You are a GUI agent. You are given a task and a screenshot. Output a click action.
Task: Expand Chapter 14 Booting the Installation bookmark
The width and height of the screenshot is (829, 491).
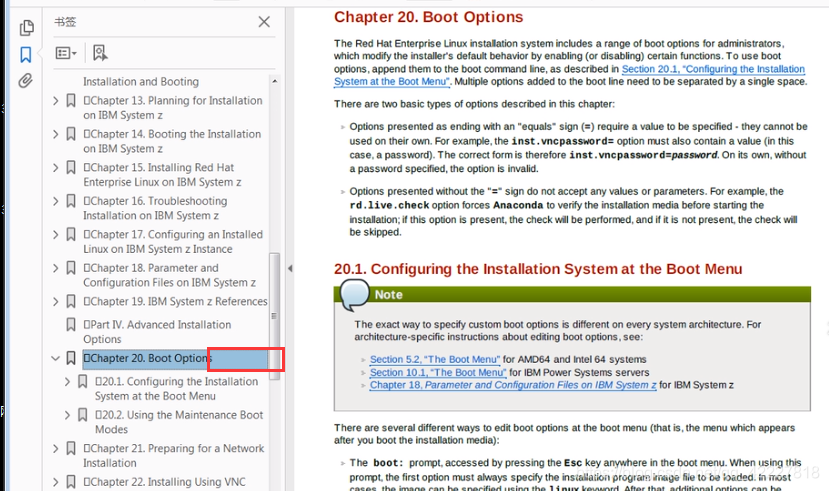[56, 134]
